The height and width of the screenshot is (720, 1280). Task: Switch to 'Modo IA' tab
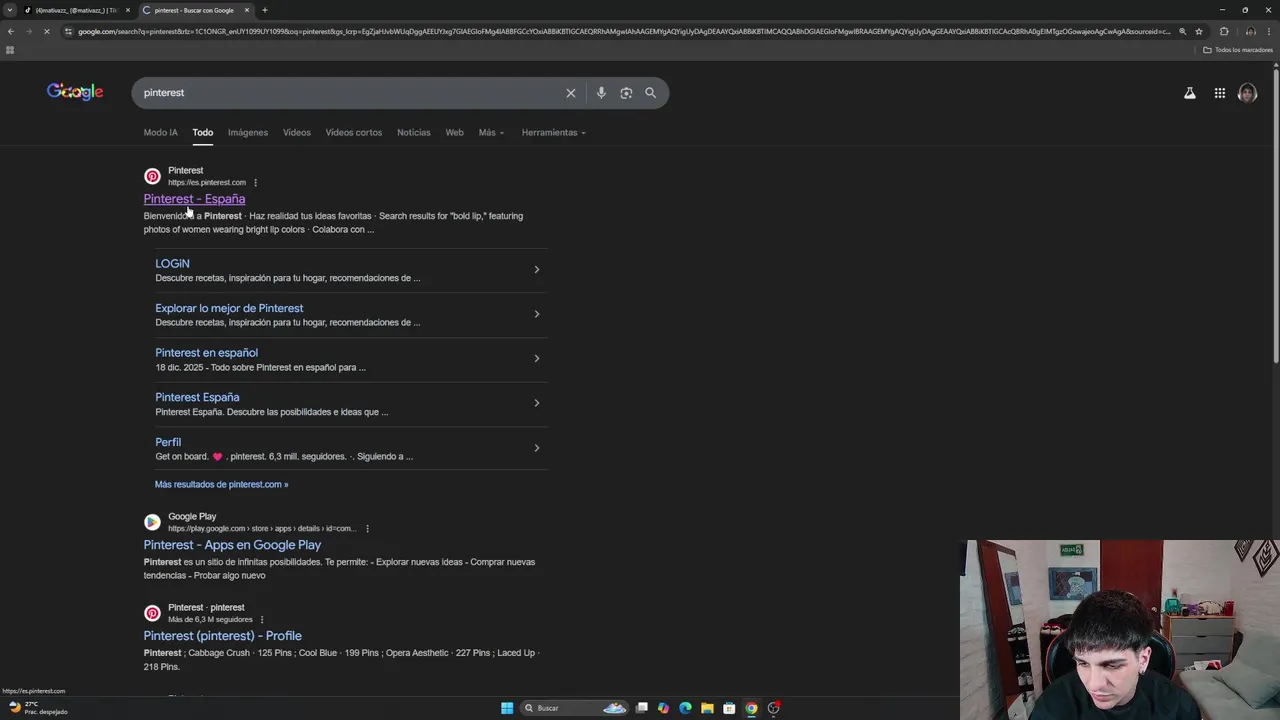160,132
